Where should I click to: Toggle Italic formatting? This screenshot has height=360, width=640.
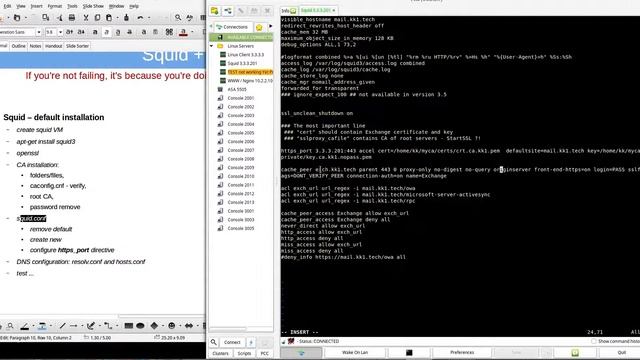(x=107, y=32)
